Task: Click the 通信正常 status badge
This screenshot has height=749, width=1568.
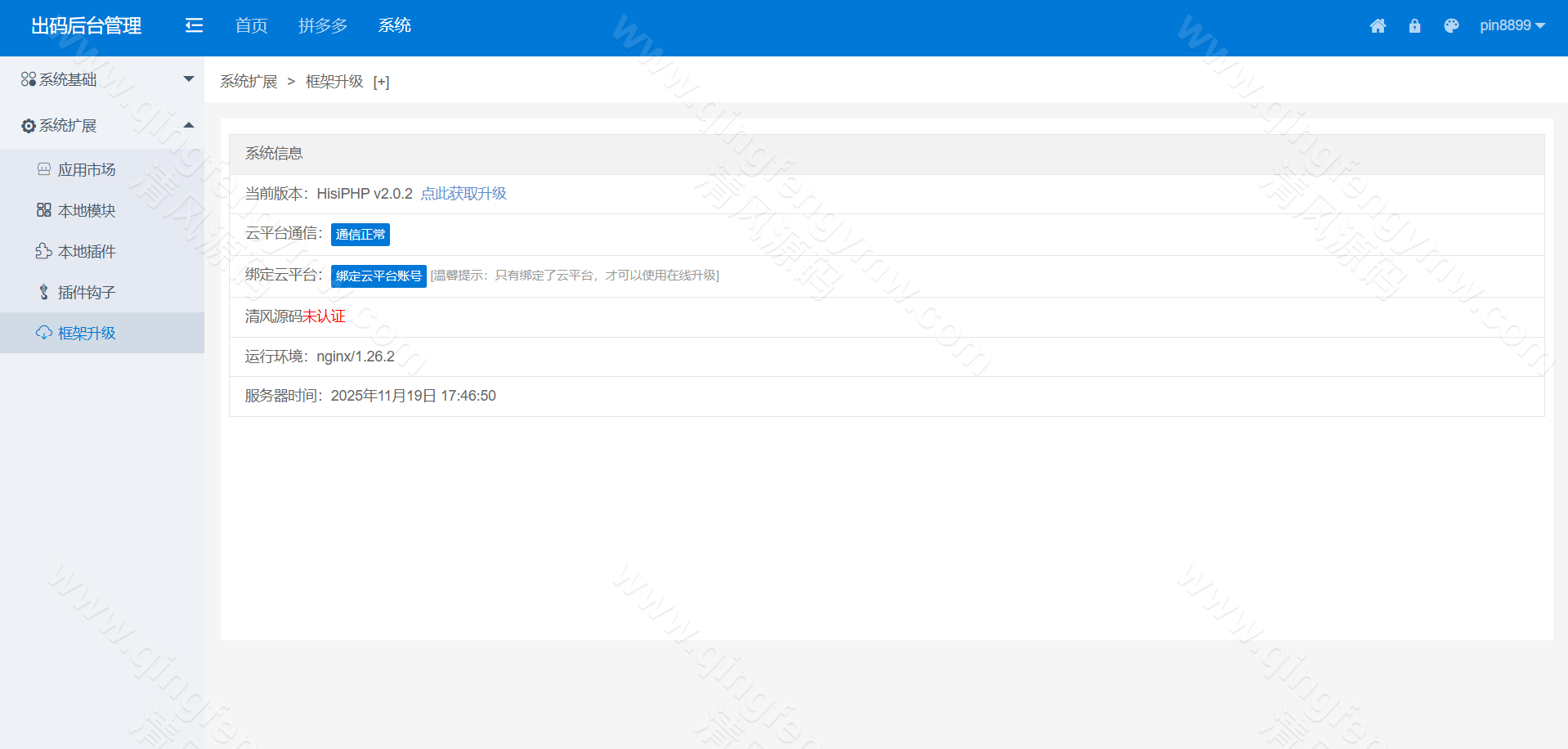Action: point(360,235)
